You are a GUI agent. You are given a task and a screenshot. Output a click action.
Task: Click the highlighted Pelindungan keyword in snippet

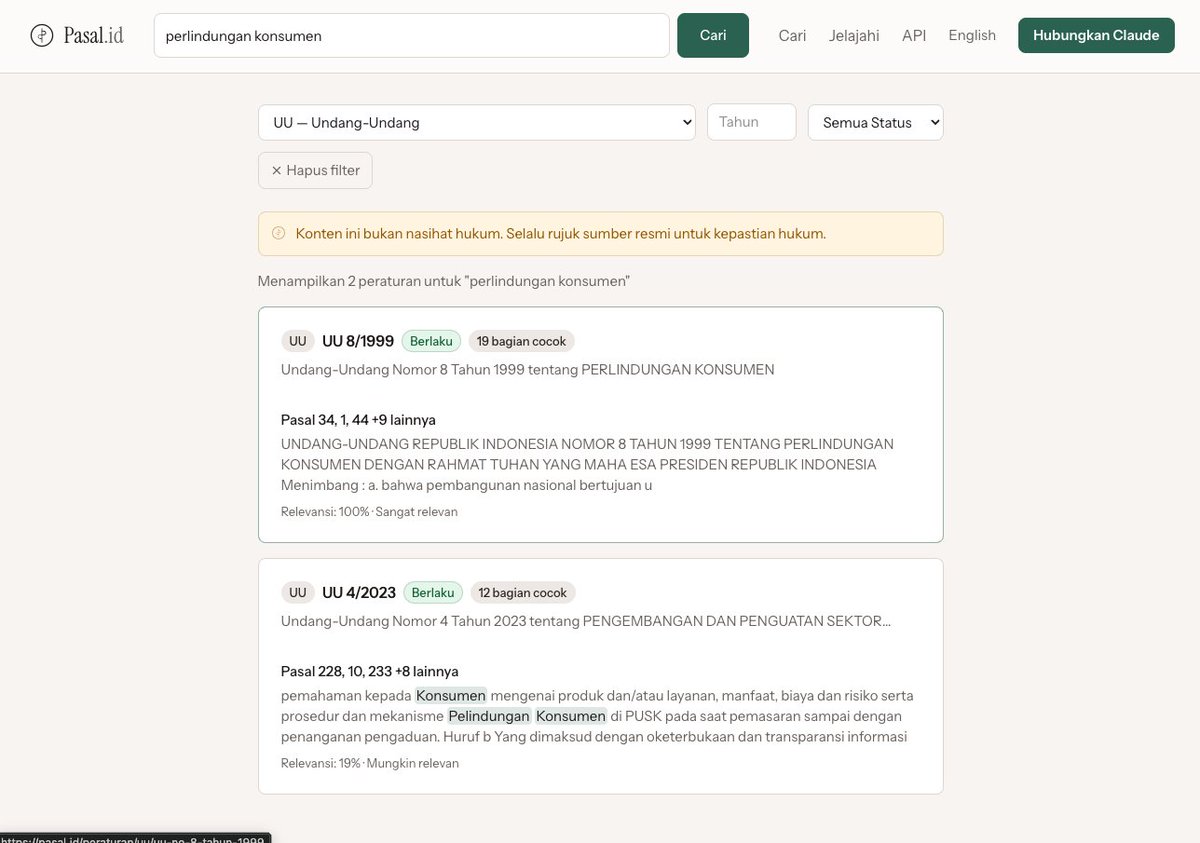(489, 716)
